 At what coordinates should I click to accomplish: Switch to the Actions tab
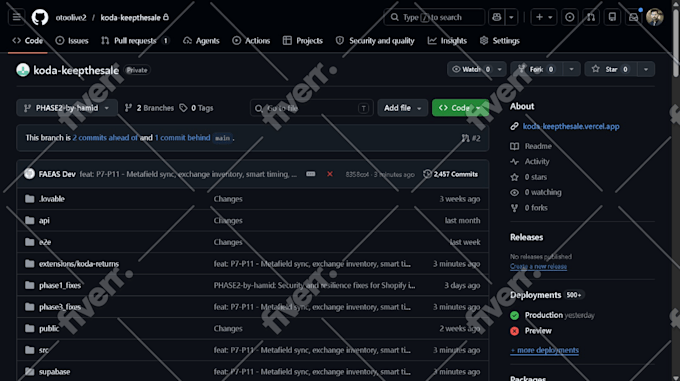point(251,41)
